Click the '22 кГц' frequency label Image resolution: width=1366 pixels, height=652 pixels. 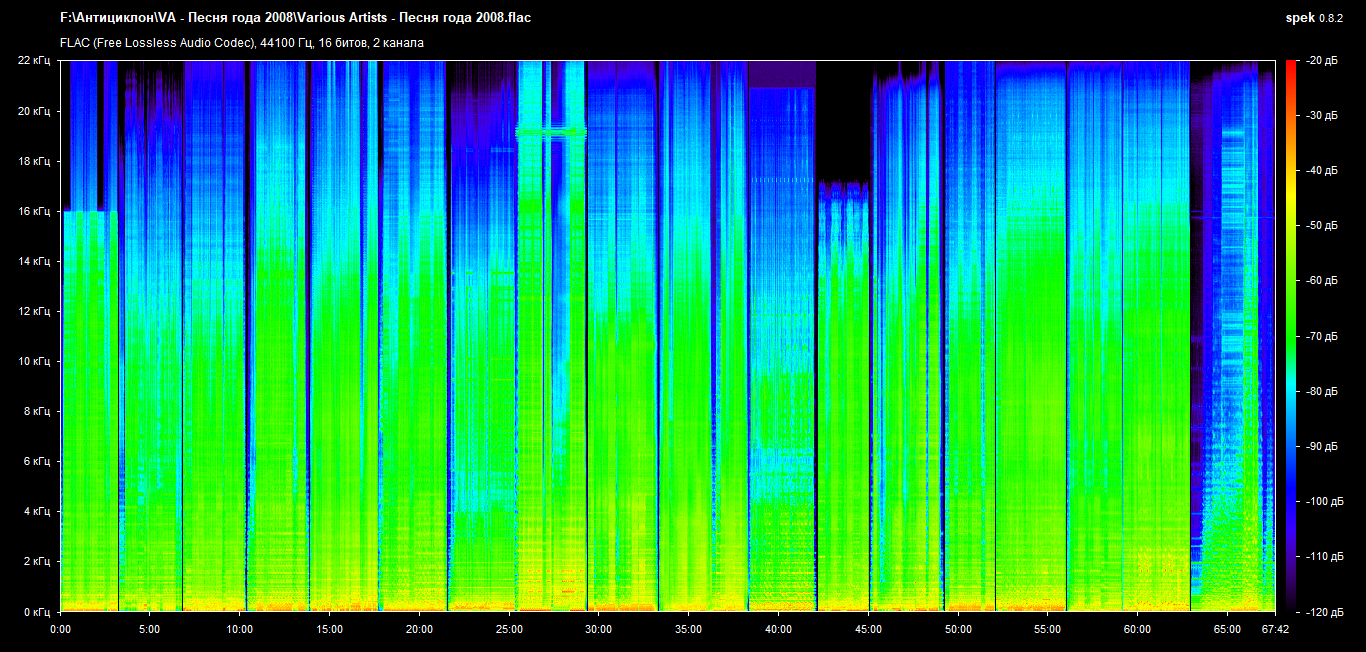point(34,61)
